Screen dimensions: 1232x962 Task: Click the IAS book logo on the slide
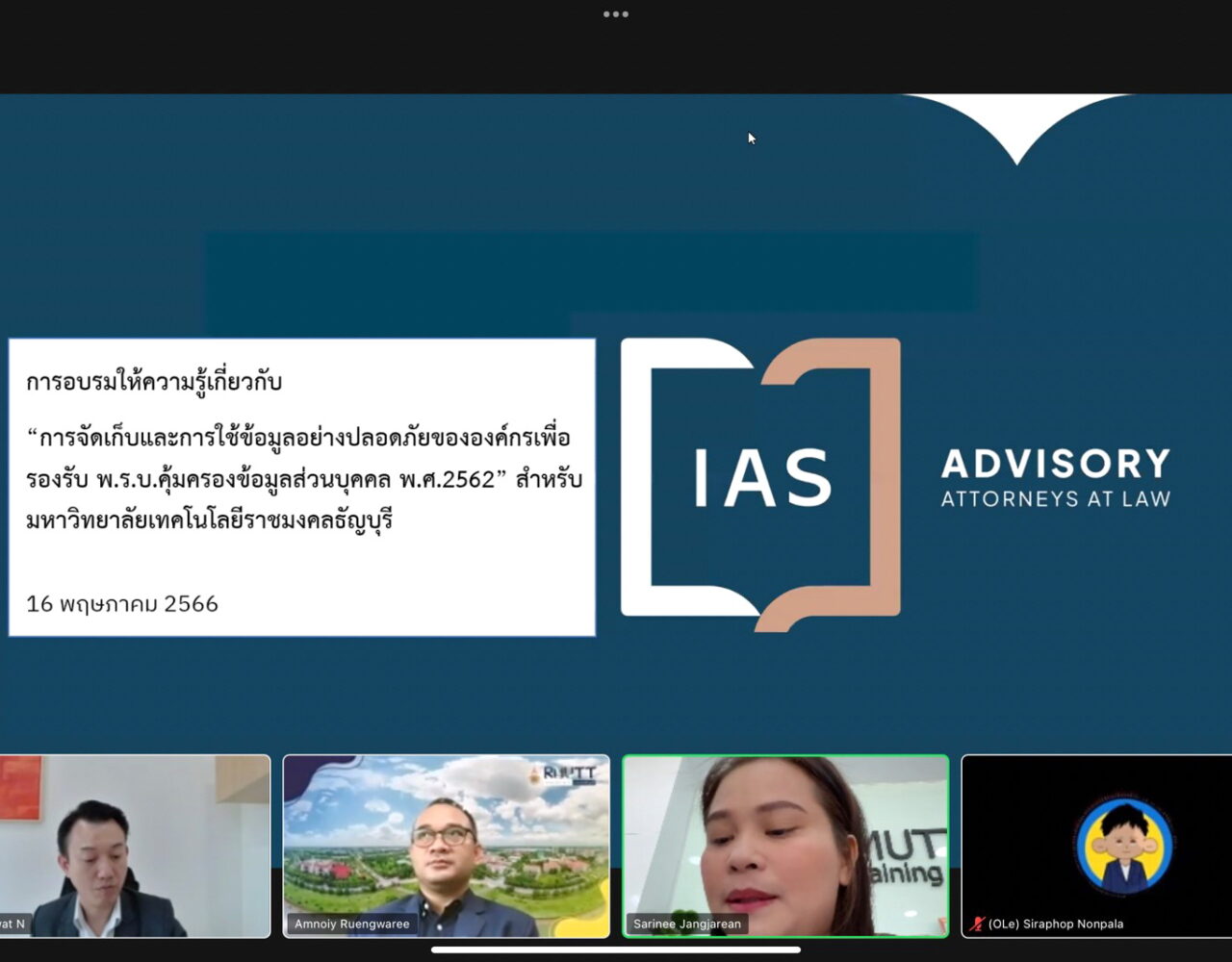(x=760, y=484)
